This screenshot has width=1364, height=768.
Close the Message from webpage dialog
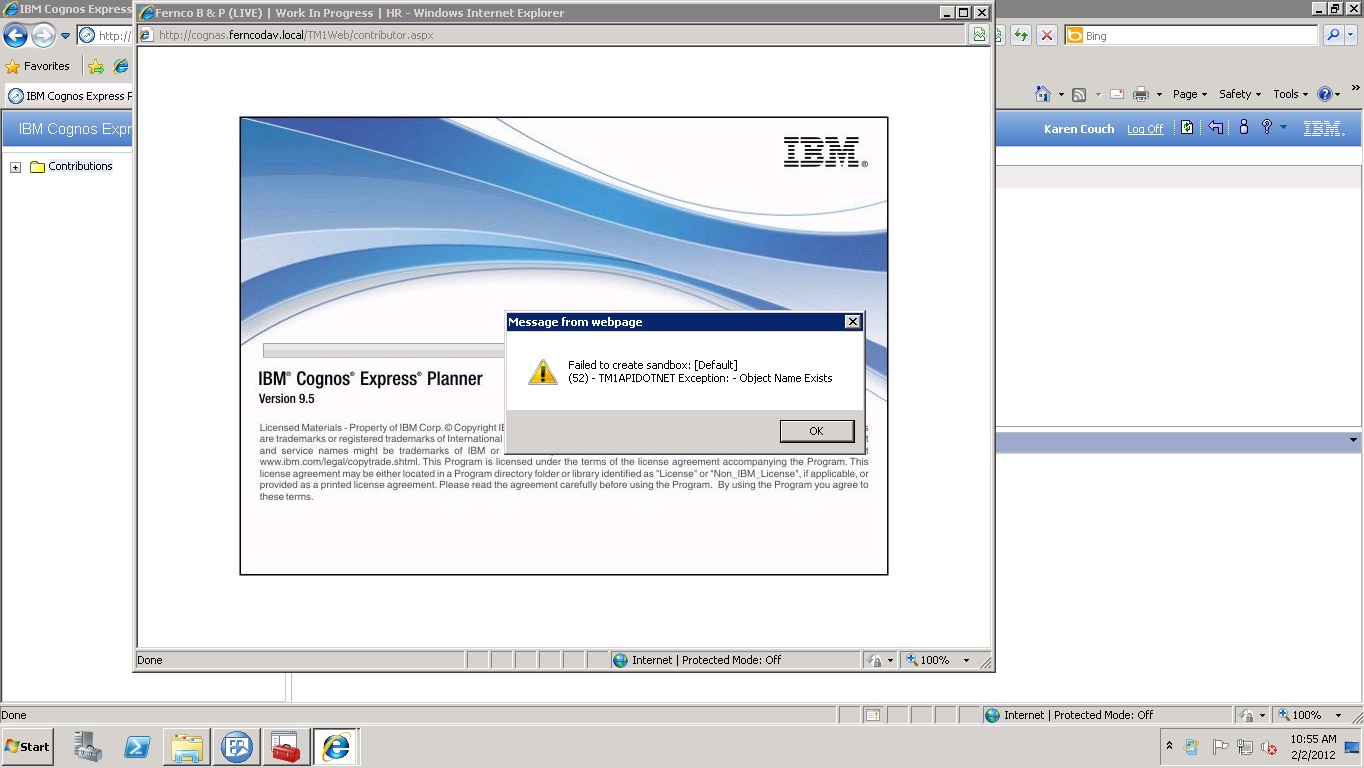[852, 322]
